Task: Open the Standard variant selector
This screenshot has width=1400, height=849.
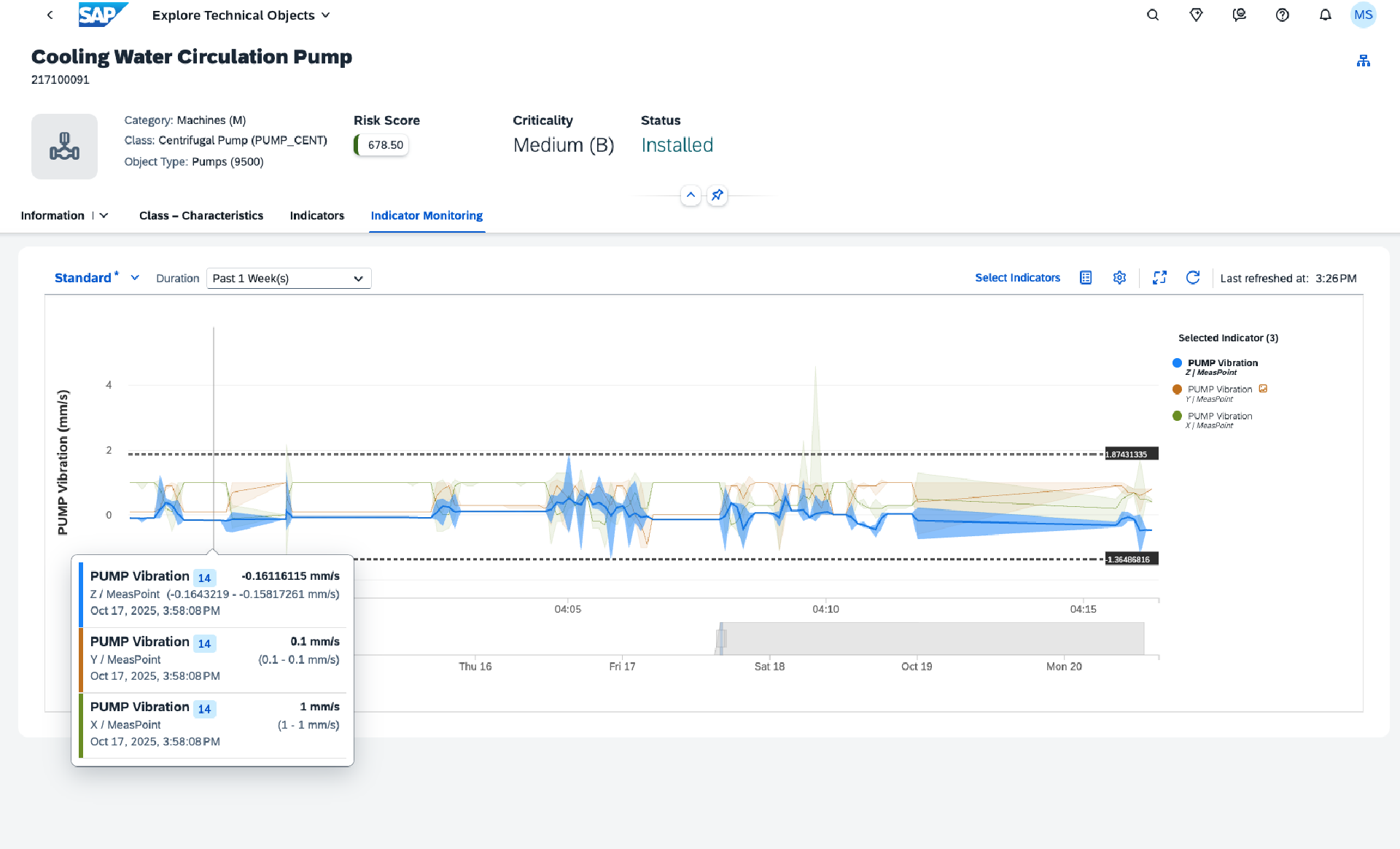Action: point(96,277)
